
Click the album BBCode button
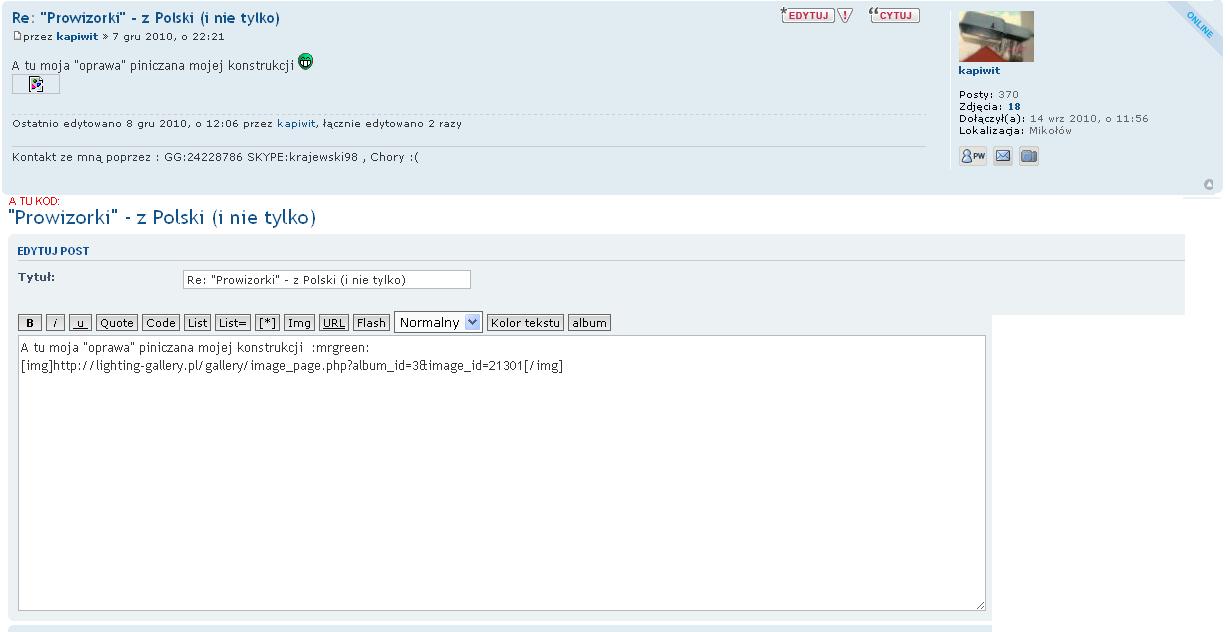(590, 322)
